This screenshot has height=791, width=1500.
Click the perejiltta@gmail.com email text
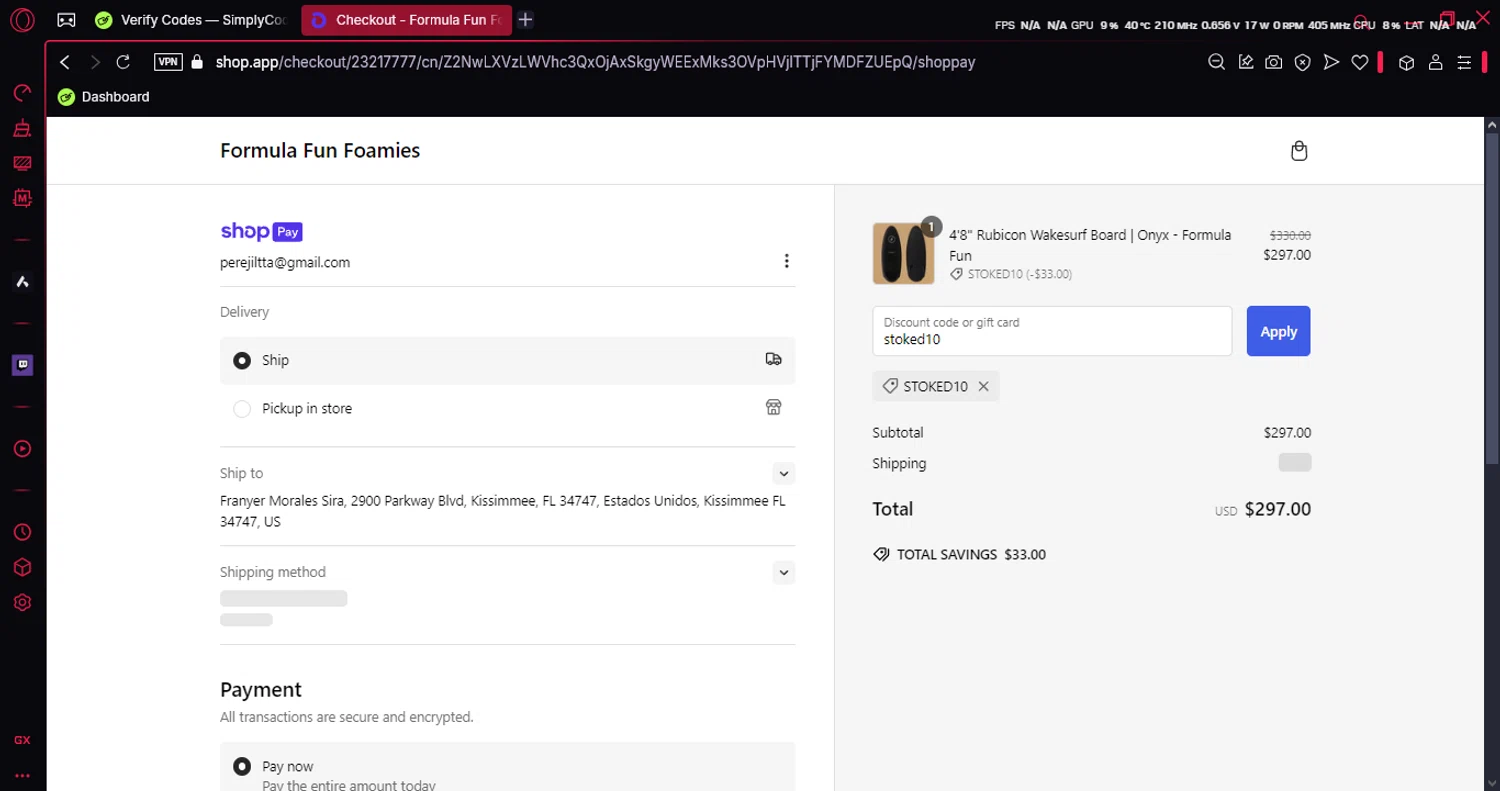coord(285,263)
